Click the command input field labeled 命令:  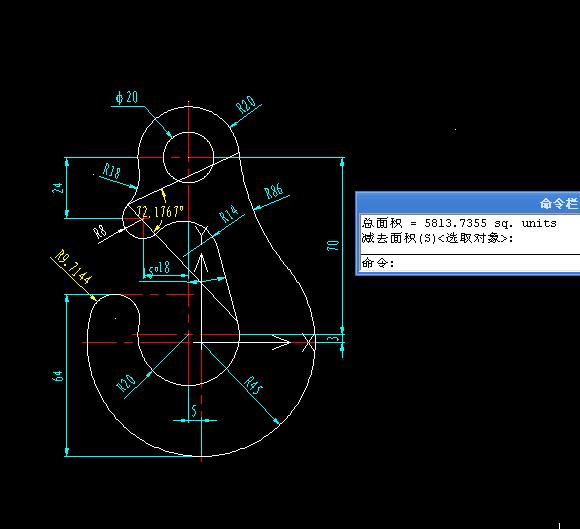coord(470,263)
